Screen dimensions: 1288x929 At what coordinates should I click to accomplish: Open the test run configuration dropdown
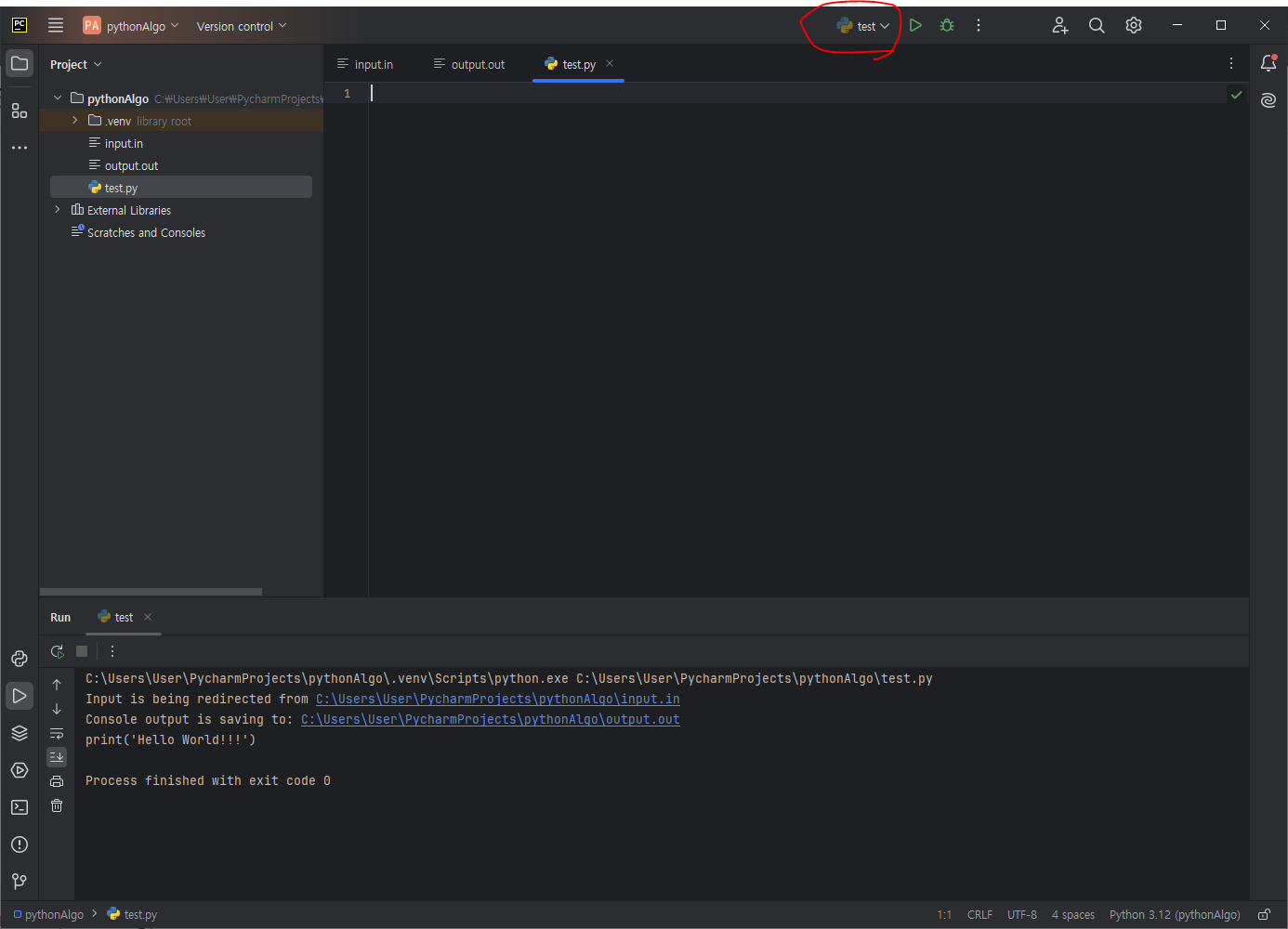click(x=863, y=26)
